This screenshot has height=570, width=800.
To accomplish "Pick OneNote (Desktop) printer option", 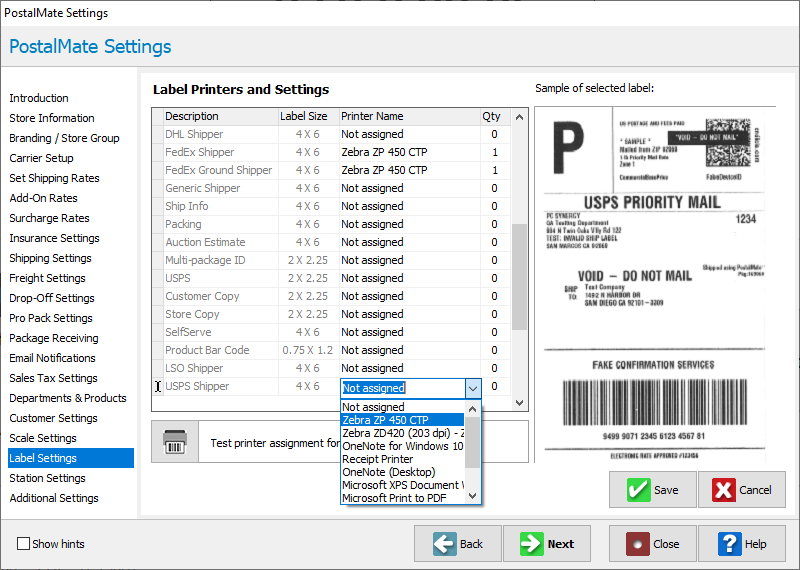I will coord(402,472).
